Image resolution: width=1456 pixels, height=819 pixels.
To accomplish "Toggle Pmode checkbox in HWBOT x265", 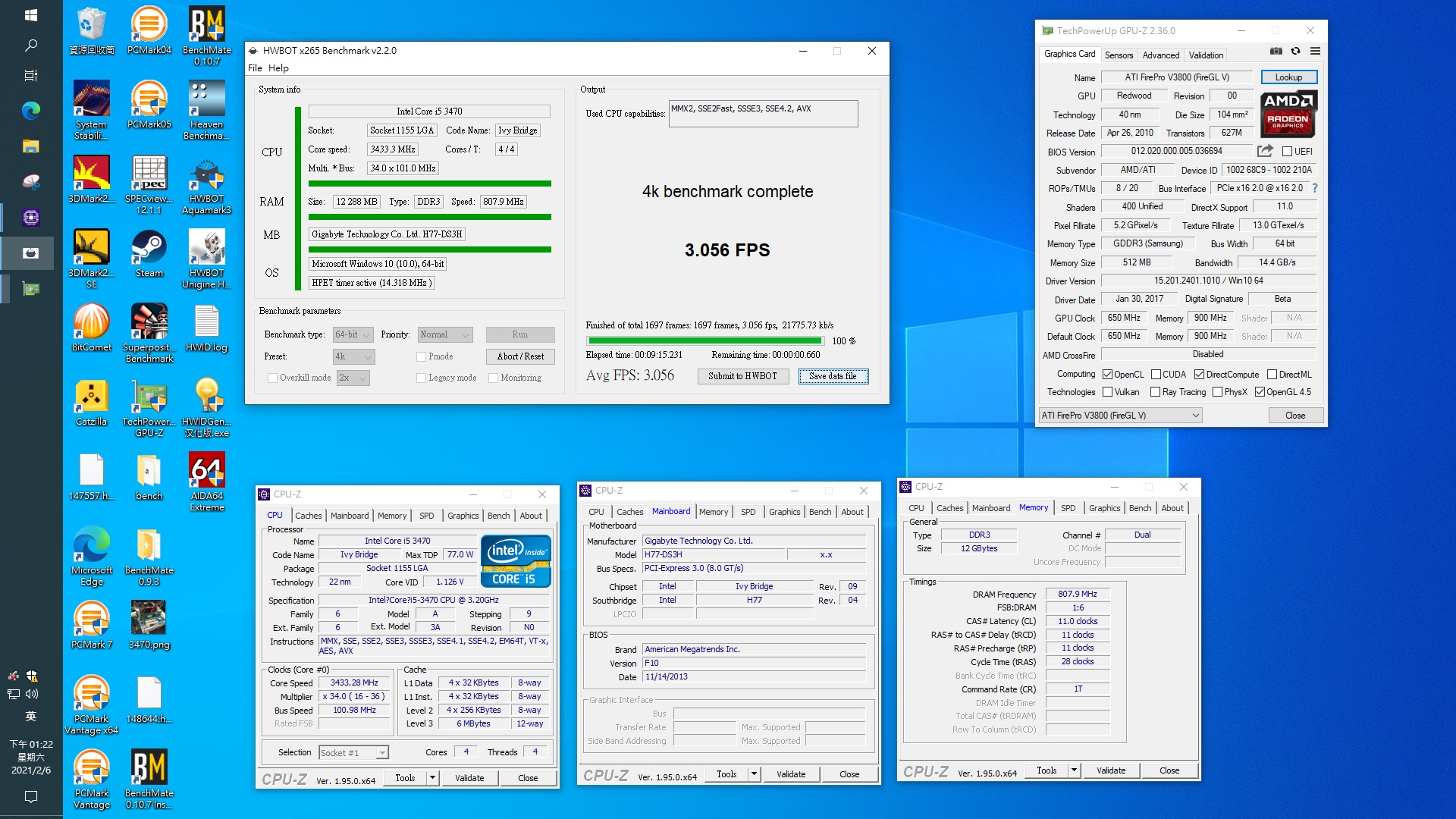I will pyautogui.click(x=421, y=356).
